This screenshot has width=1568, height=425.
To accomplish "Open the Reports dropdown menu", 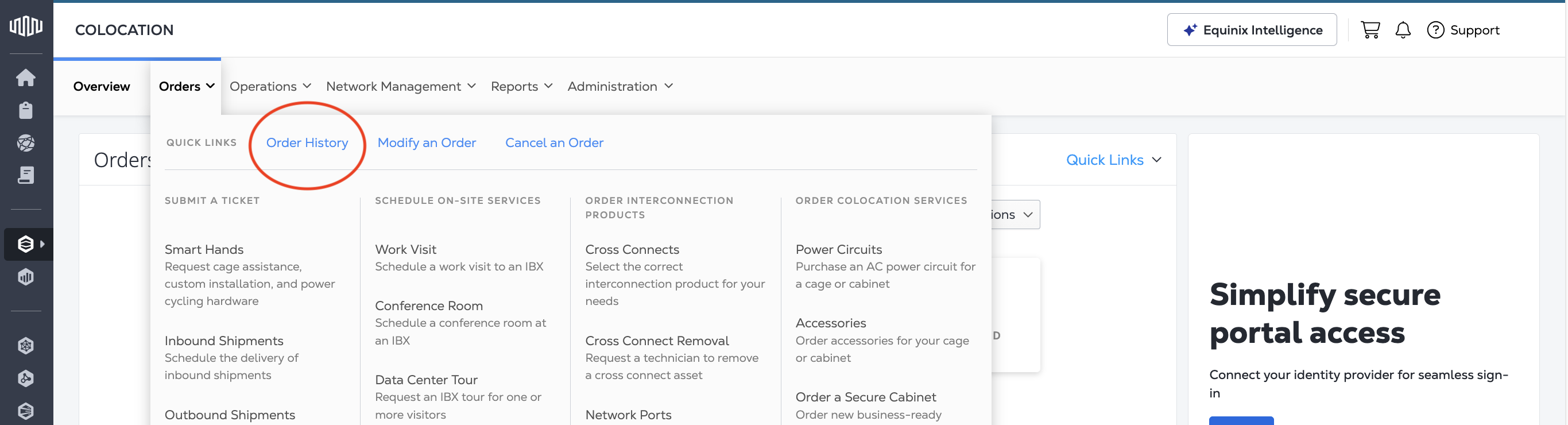I will click(521, 87).
